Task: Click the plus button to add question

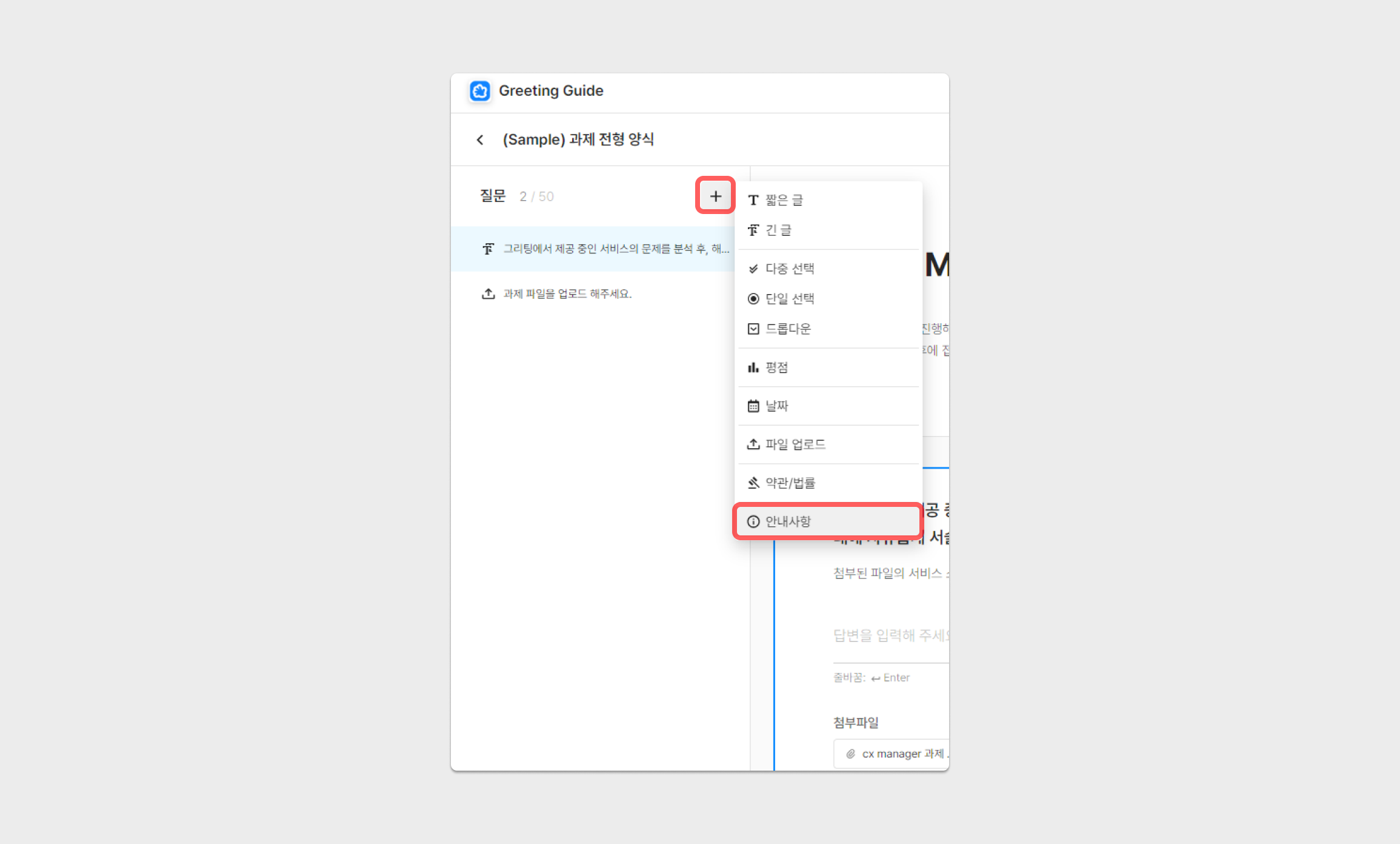Action: 715,196
